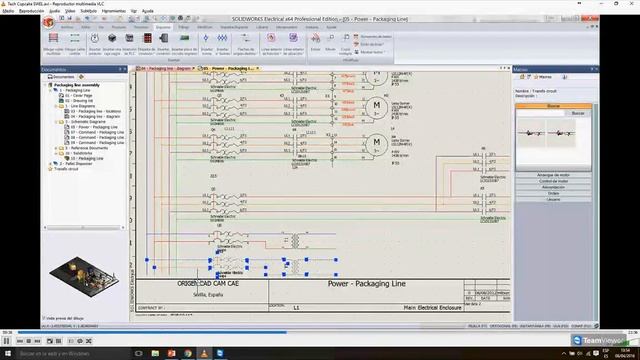Click the Buscar button in Macros panel

tap(578, 113)
